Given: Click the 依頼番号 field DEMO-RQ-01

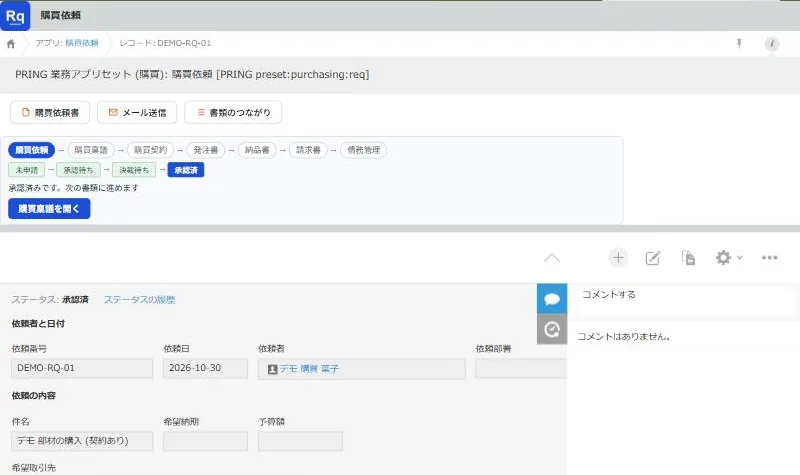Looking at the screenshot, I should click(x=82, y=368).
